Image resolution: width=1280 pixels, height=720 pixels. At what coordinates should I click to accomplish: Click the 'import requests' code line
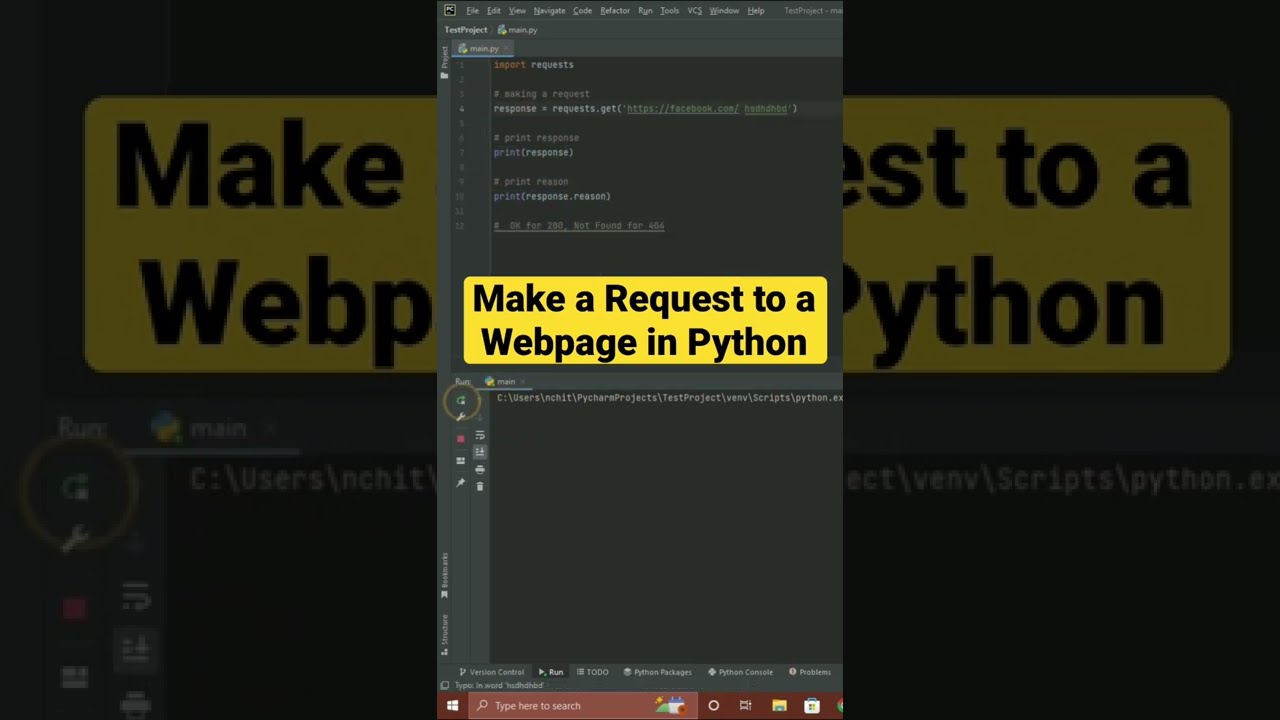pos(533,64)
